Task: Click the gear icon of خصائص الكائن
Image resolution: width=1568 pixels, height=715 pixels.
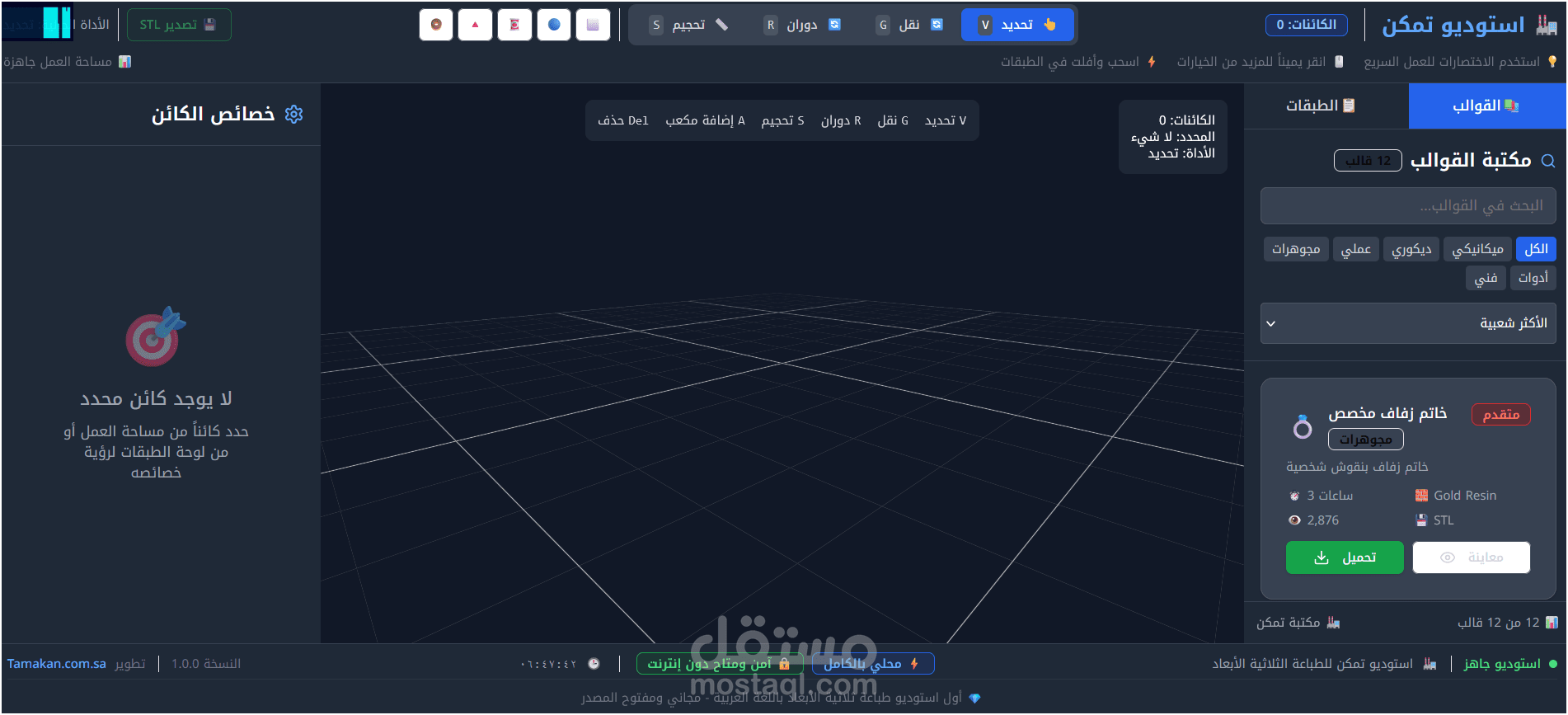Action: click(x=293, y=115)
